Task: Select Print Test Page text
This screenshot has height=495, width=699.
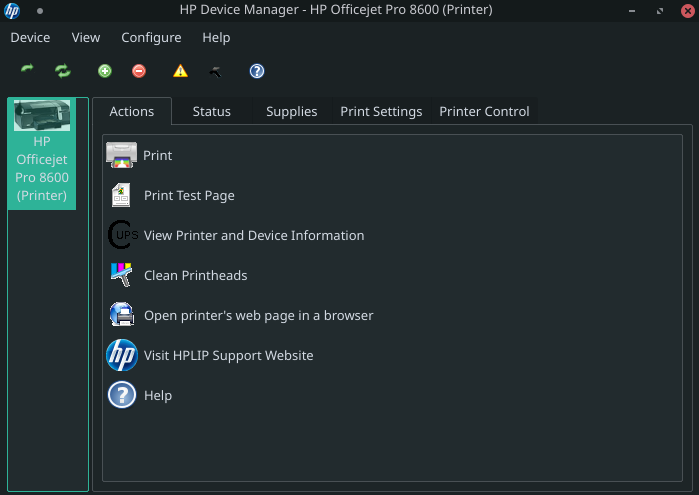Action: coord(189,195)
